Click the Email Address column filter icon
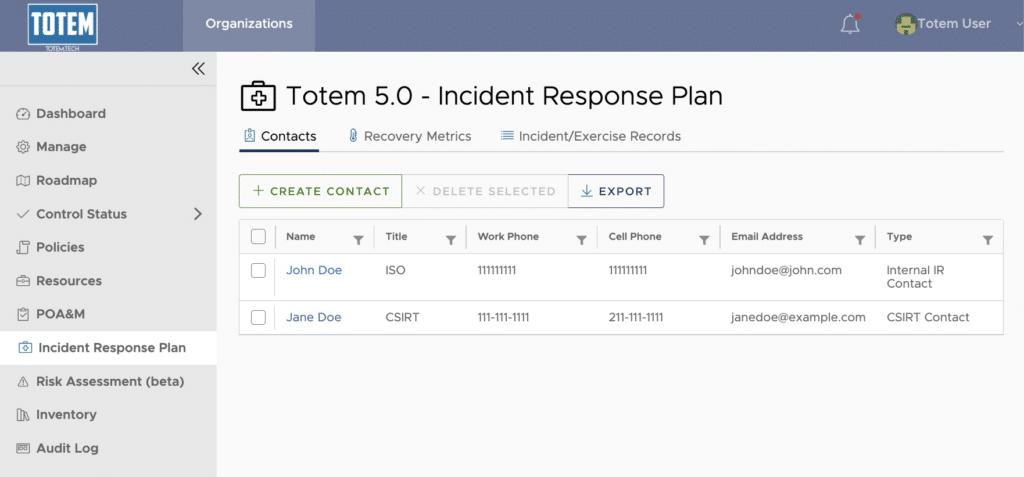1024x477 pixels. pyautogui.click(x=860, y=240)
